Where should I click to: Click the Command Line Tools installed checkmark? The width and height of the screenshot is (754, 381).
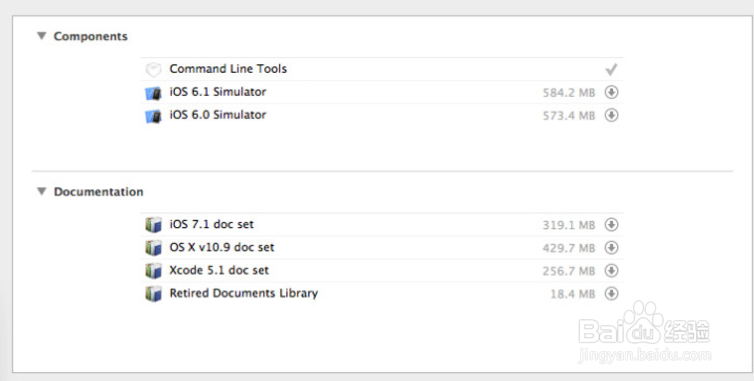tap(611, 70)
